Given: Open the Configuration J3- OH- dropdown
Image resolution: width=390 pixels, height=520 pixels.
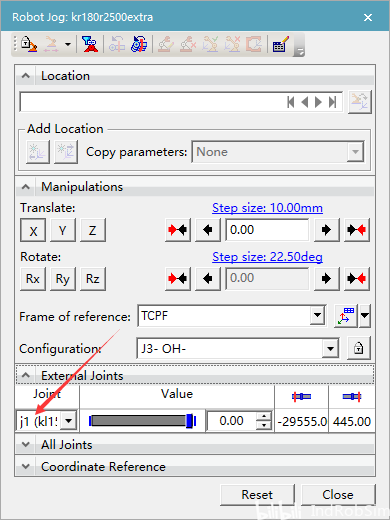Looking at the screenshot, I should (330, 349).
